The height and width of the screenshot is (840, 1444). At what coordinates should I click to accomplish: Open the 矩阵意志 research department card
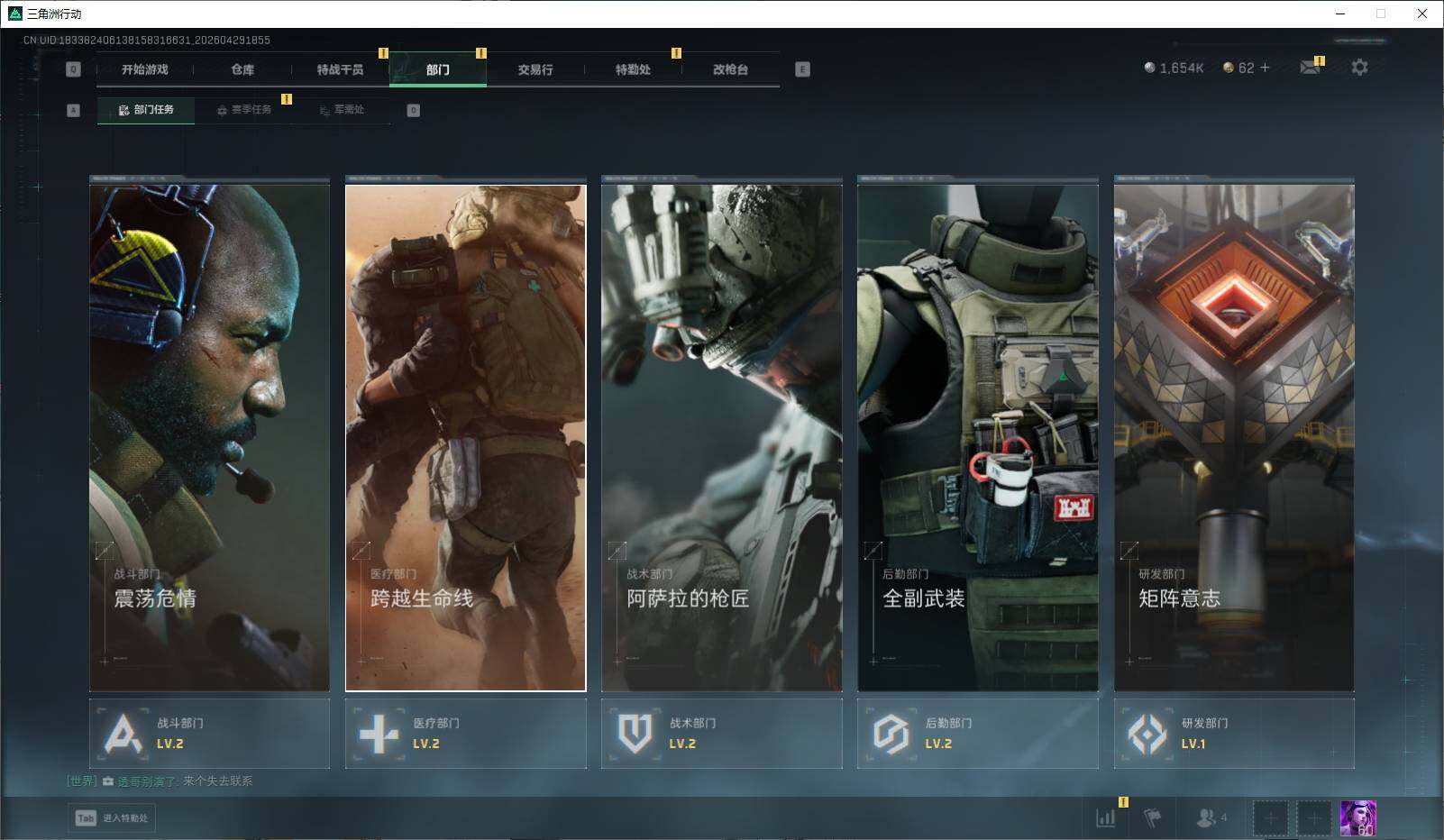click(x=1234, y=437)
